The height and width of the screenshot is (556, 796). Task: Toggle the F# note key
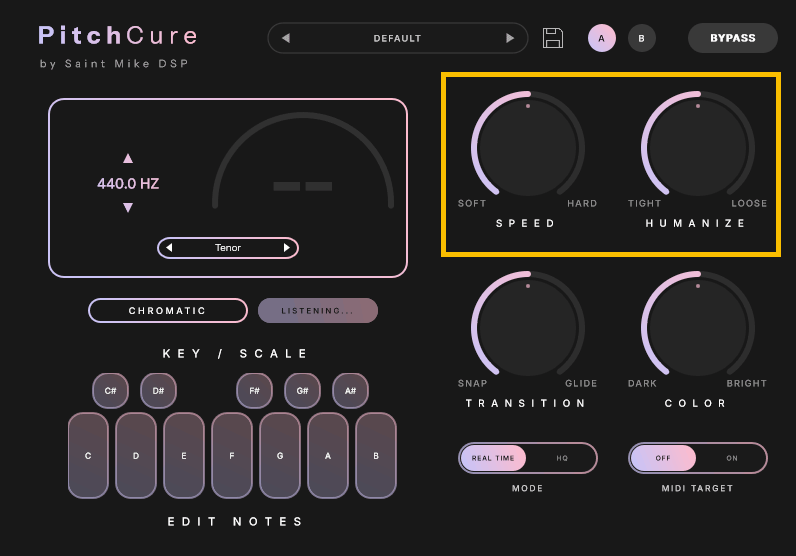point(254,390)
